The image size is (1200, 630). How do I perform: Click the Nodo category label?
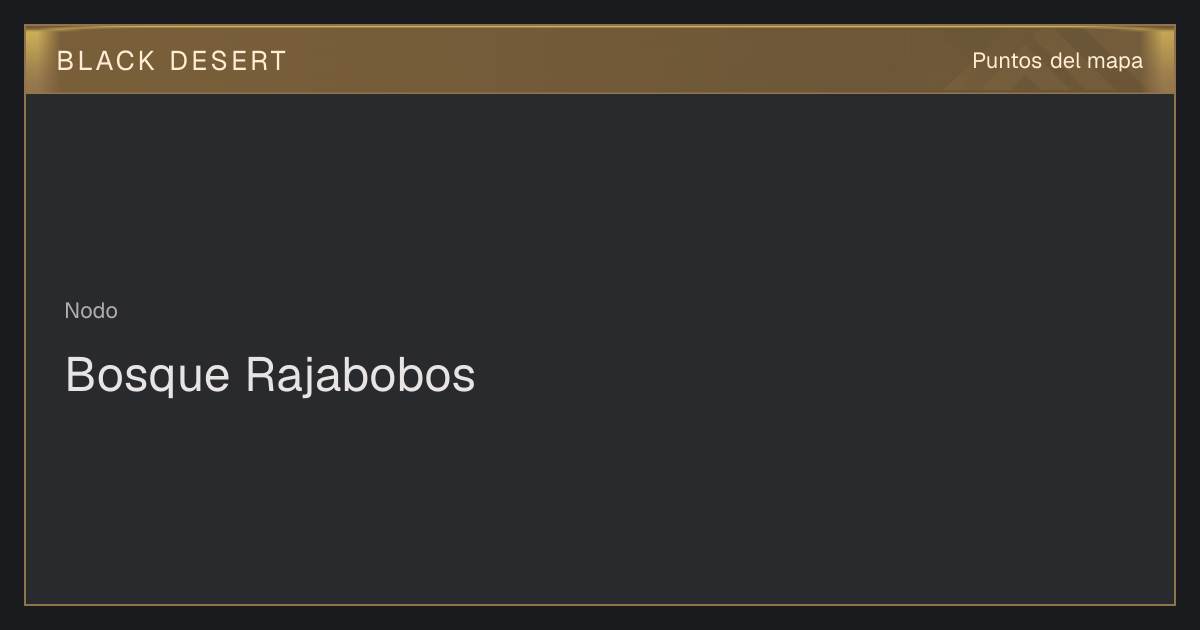(x=91, y=311)
